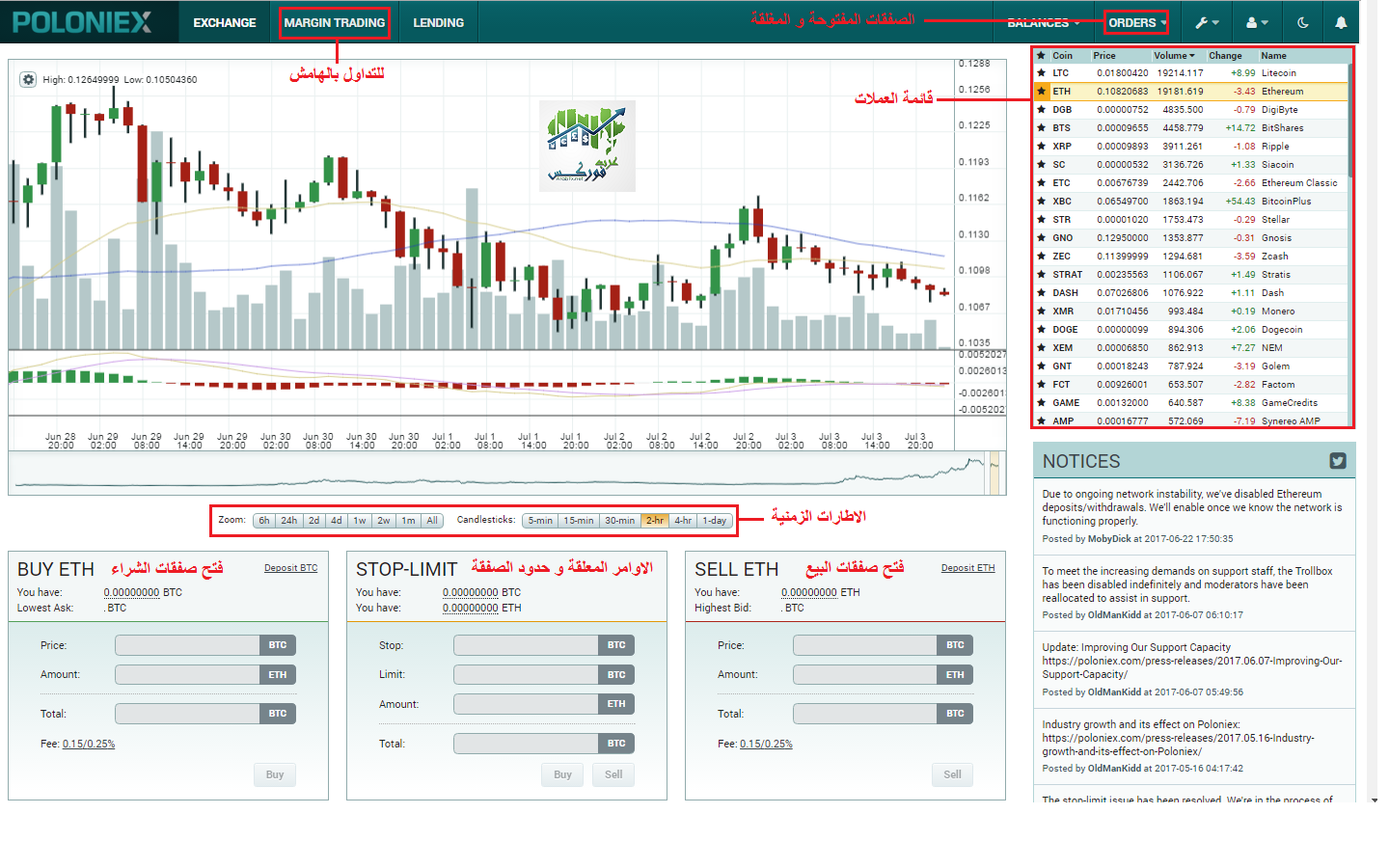Viewport: 1389px width, 868px height.
Task: Set chart zoom to All
Action: pos(432,521)
